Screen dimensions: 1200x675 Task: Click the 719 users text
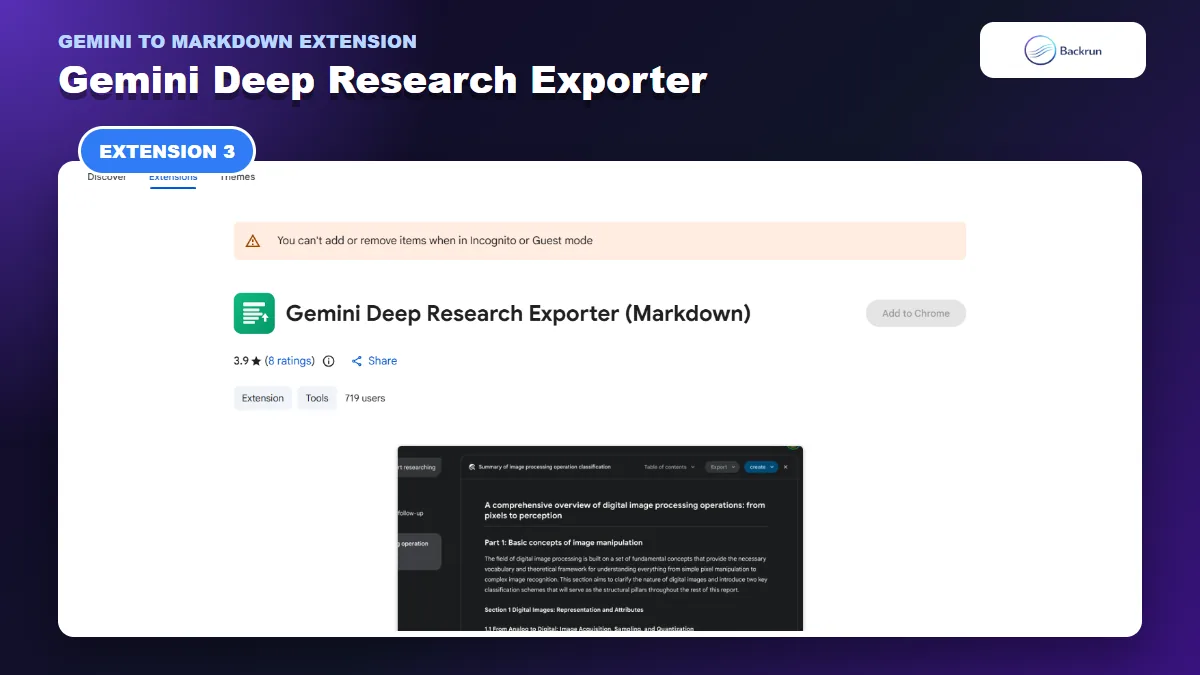[x=365, y=398]
